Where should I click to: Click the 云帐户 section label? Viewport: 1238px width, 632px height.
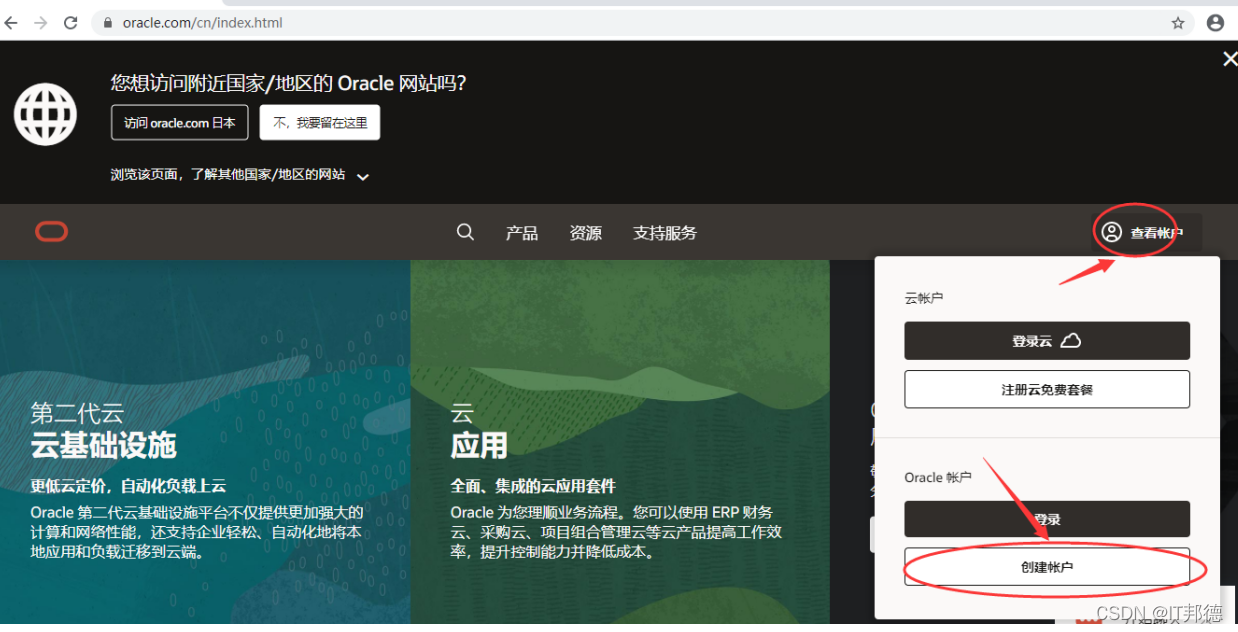pos(924,298)
